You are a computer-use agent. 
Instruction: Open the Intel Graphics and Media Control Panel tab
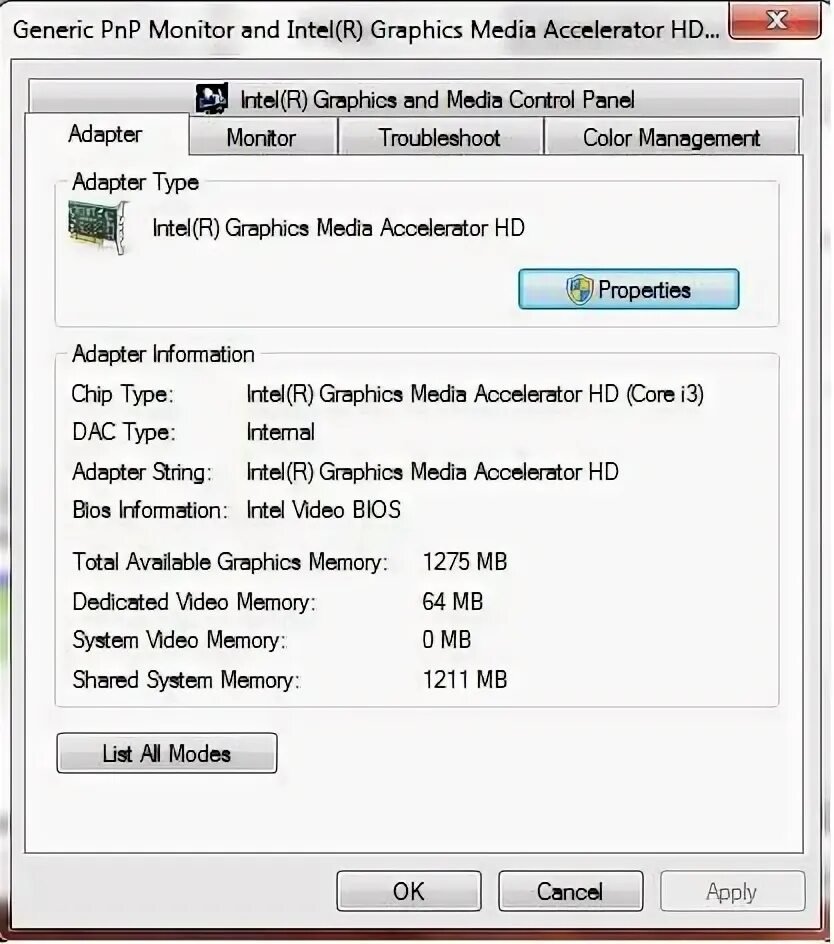coord(415,98)
